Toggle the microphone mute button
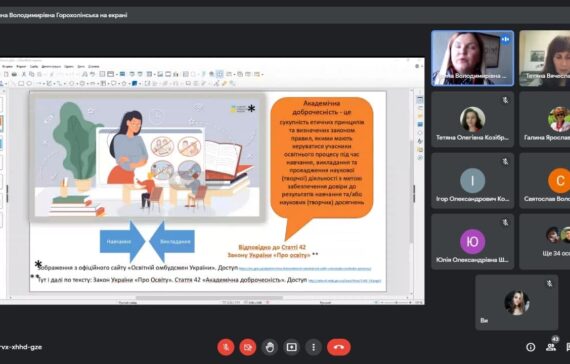 pos(226,347)
